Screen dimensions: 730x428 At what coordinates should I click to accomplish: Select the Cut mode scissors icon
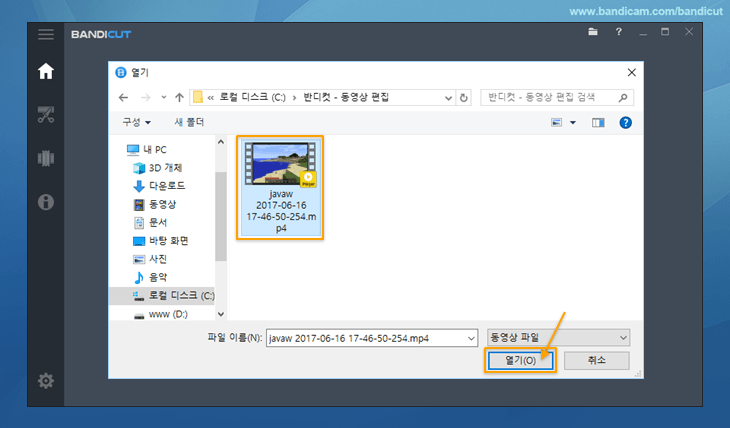[46, 115]
